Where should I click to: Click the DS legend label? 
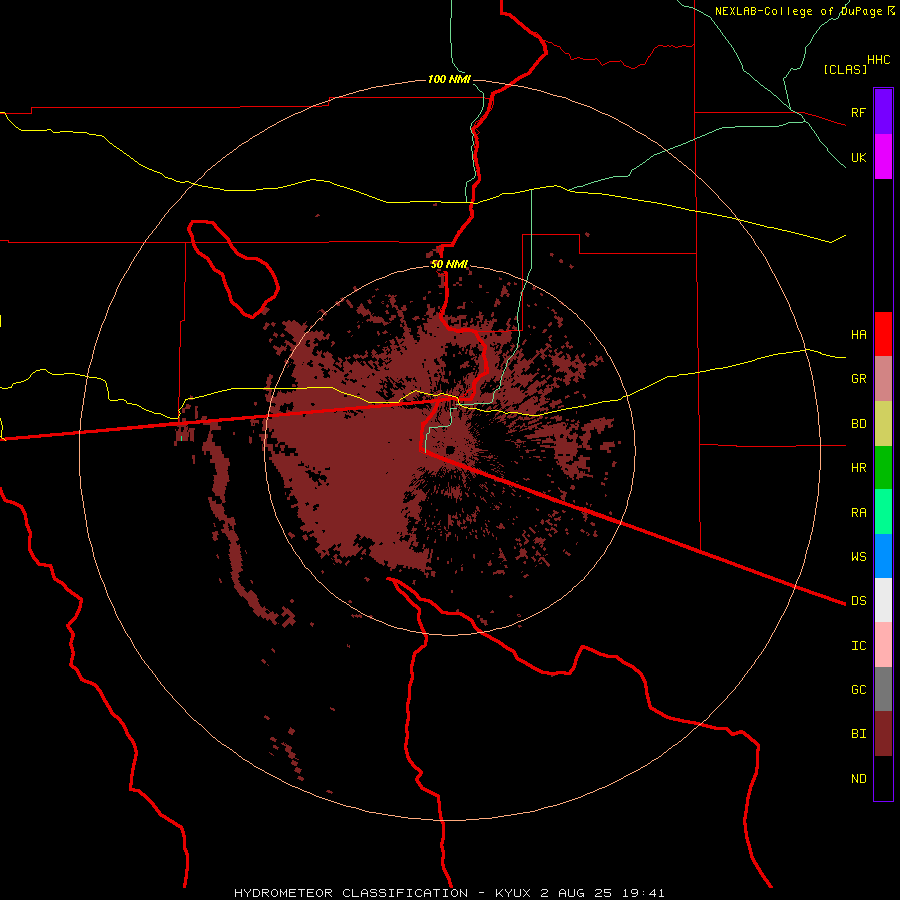858,600
